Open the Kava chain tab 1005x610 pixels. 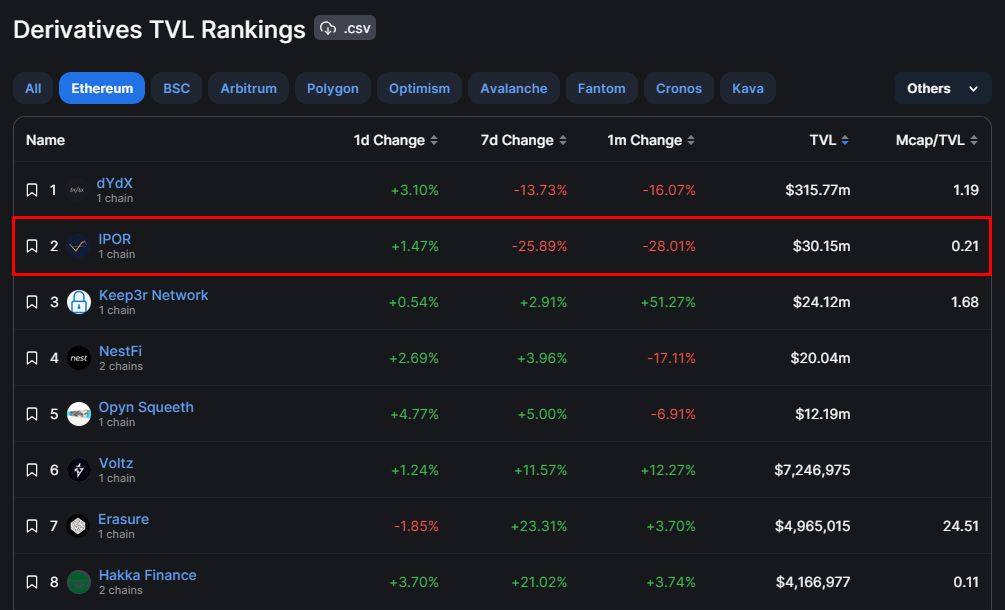[x=748, y=88]
